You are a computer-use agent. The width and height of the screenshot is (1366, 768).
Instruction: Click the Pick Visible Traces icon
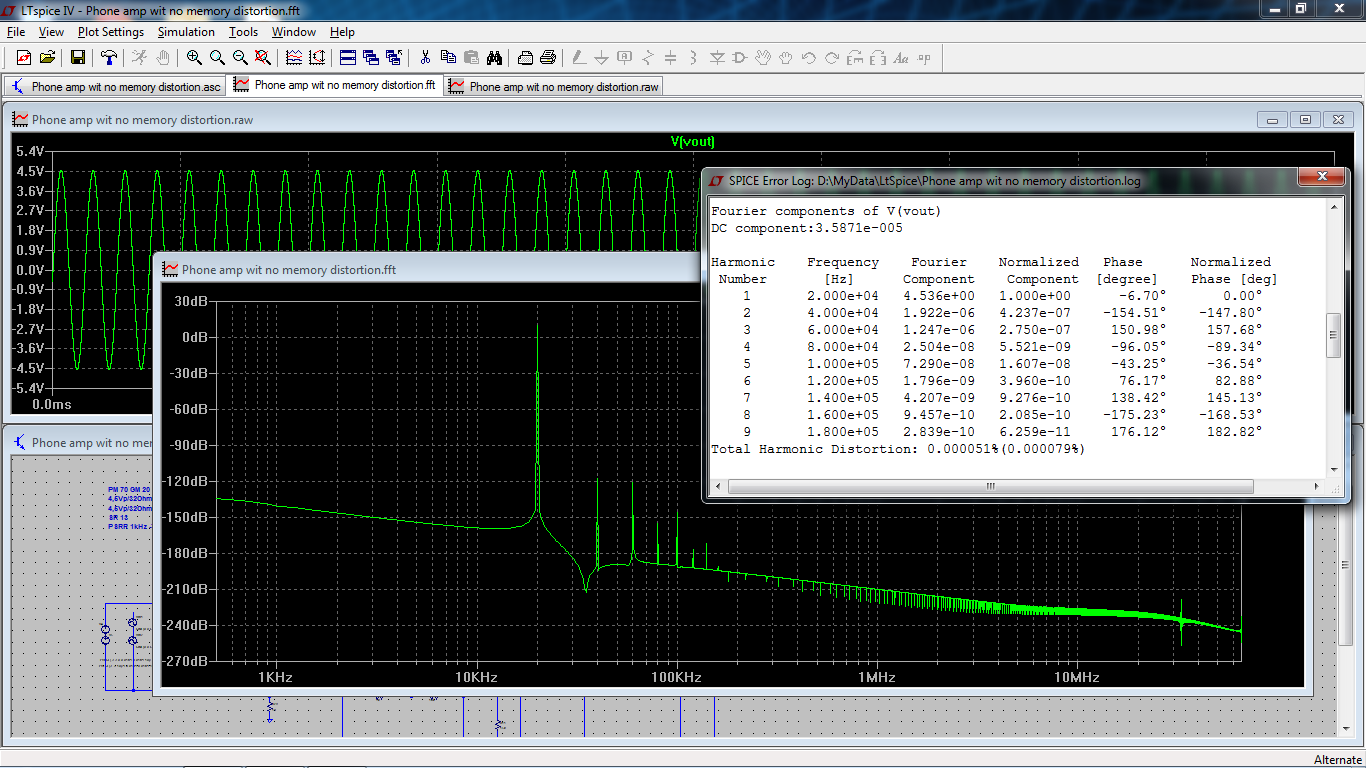[x=294, y=57]
